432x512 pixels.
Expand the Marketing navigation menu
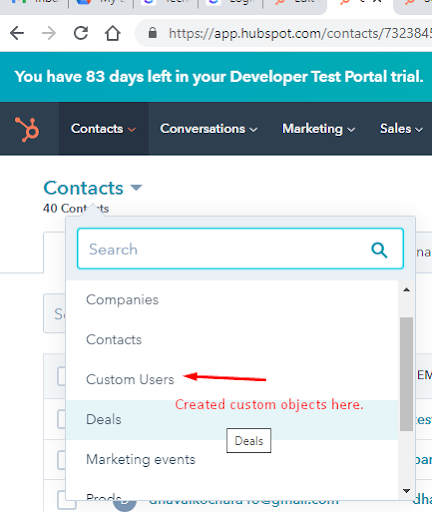pos(318,129)
